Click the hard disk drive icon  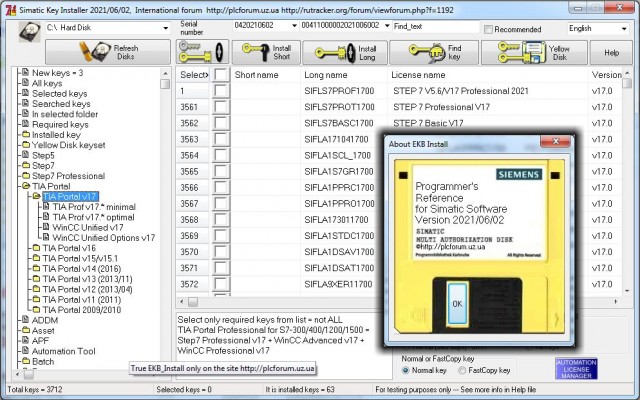pyautogui.click(x=29, y=31)
